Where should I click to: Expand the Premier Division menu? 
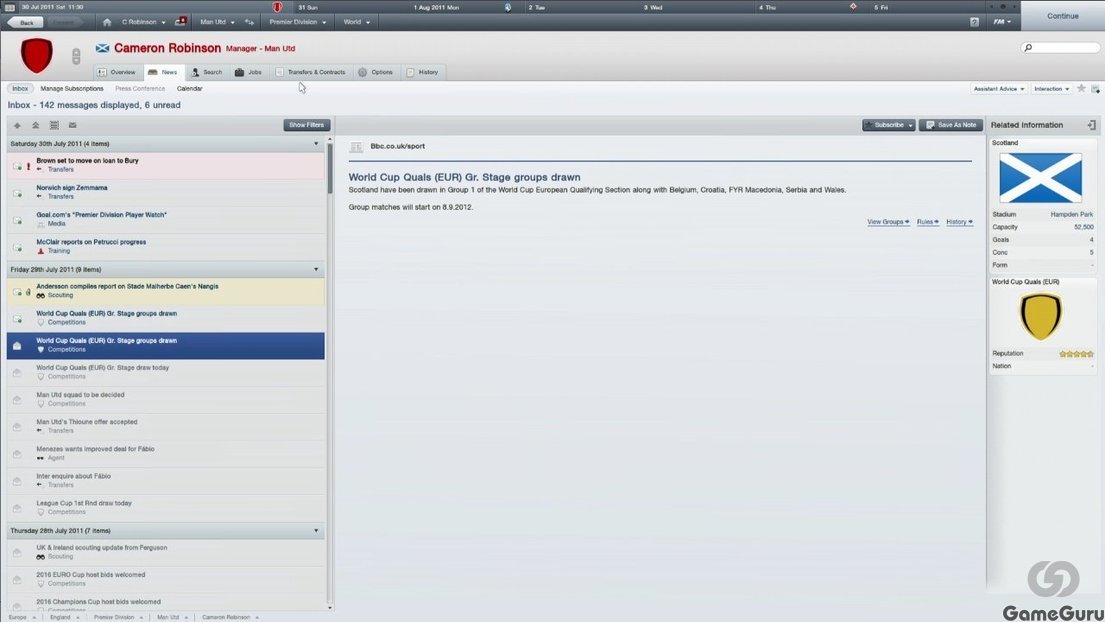(x=297, y=22)
